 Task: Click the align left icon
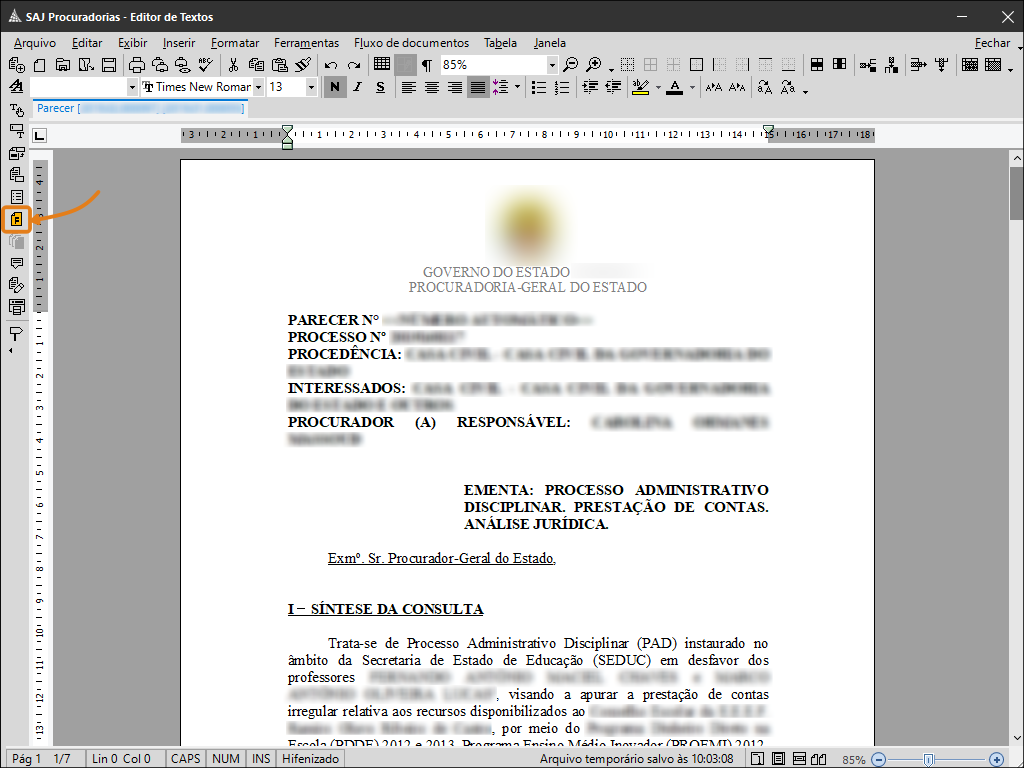tap(408, 87)
